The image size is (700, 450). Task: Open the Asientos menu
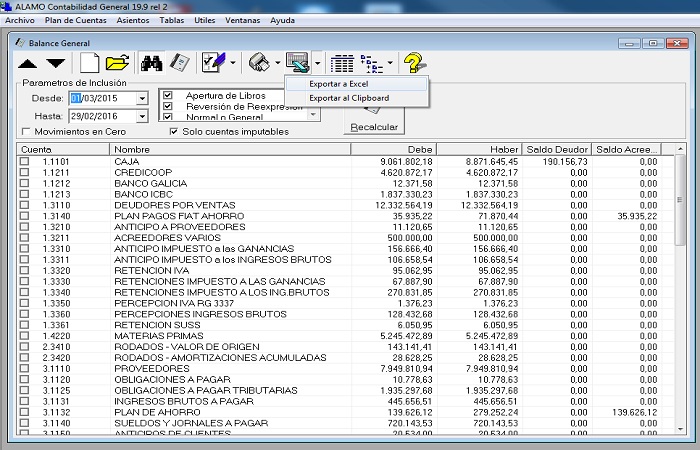coord(133,20)
